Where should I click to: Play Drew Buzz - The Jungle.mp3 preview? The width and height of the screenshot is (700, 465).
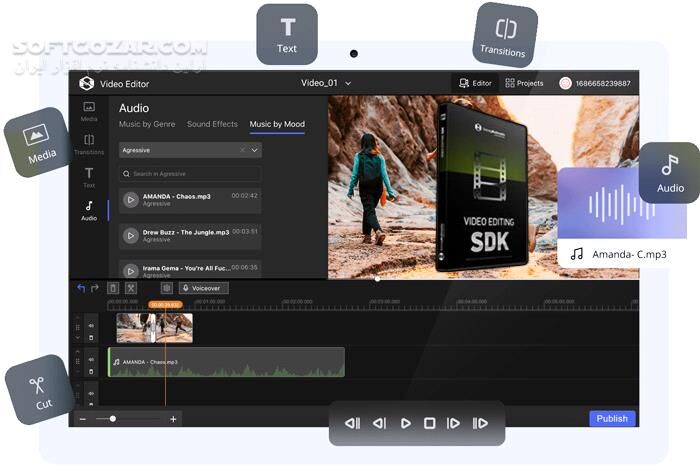(x=130, y=235)
